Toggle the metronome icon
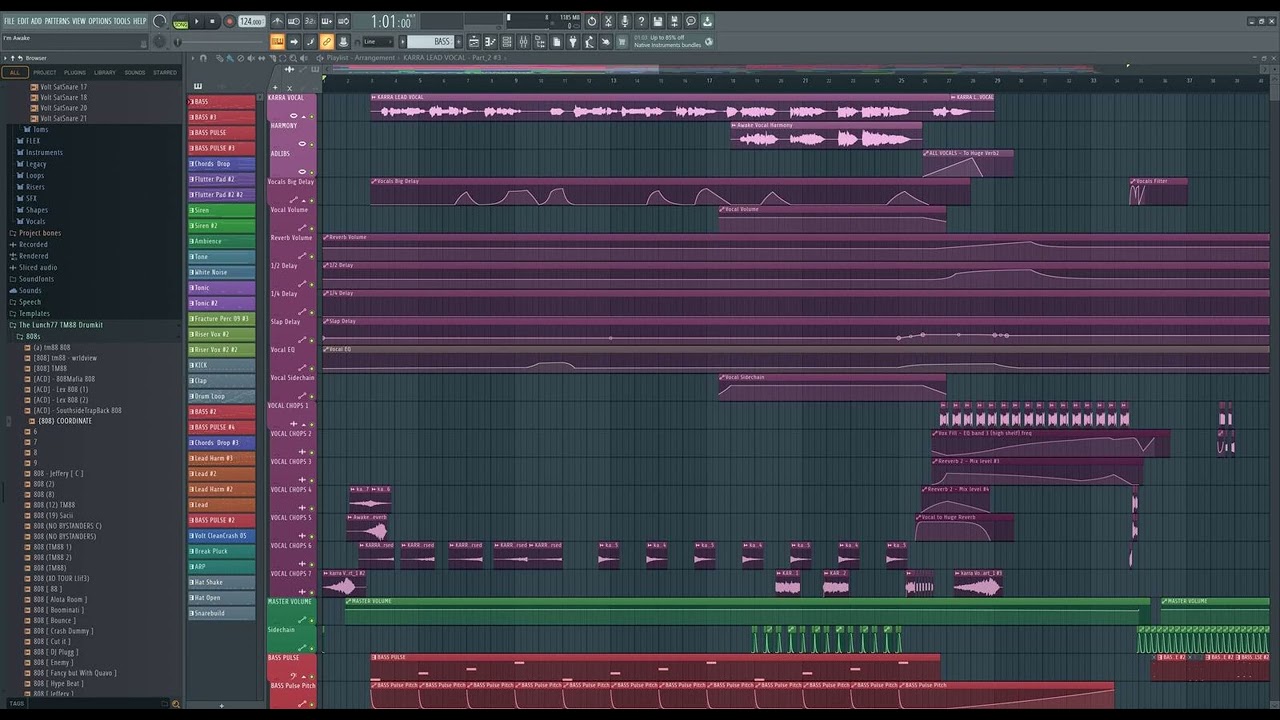The height and width of the screenshot is (720, 1280). click(x=278, y=21)
